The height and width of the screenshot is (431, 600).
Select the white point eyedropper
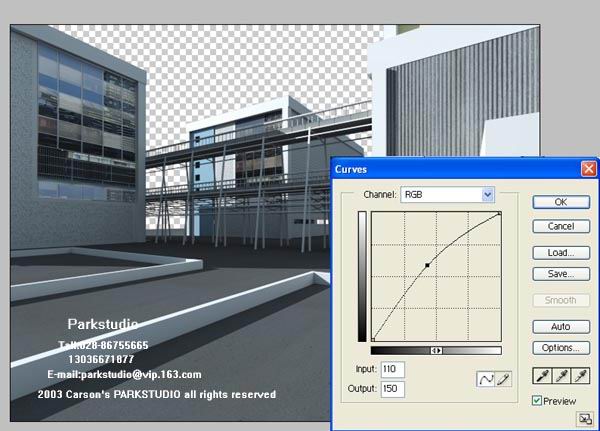(x=580, y=376)
